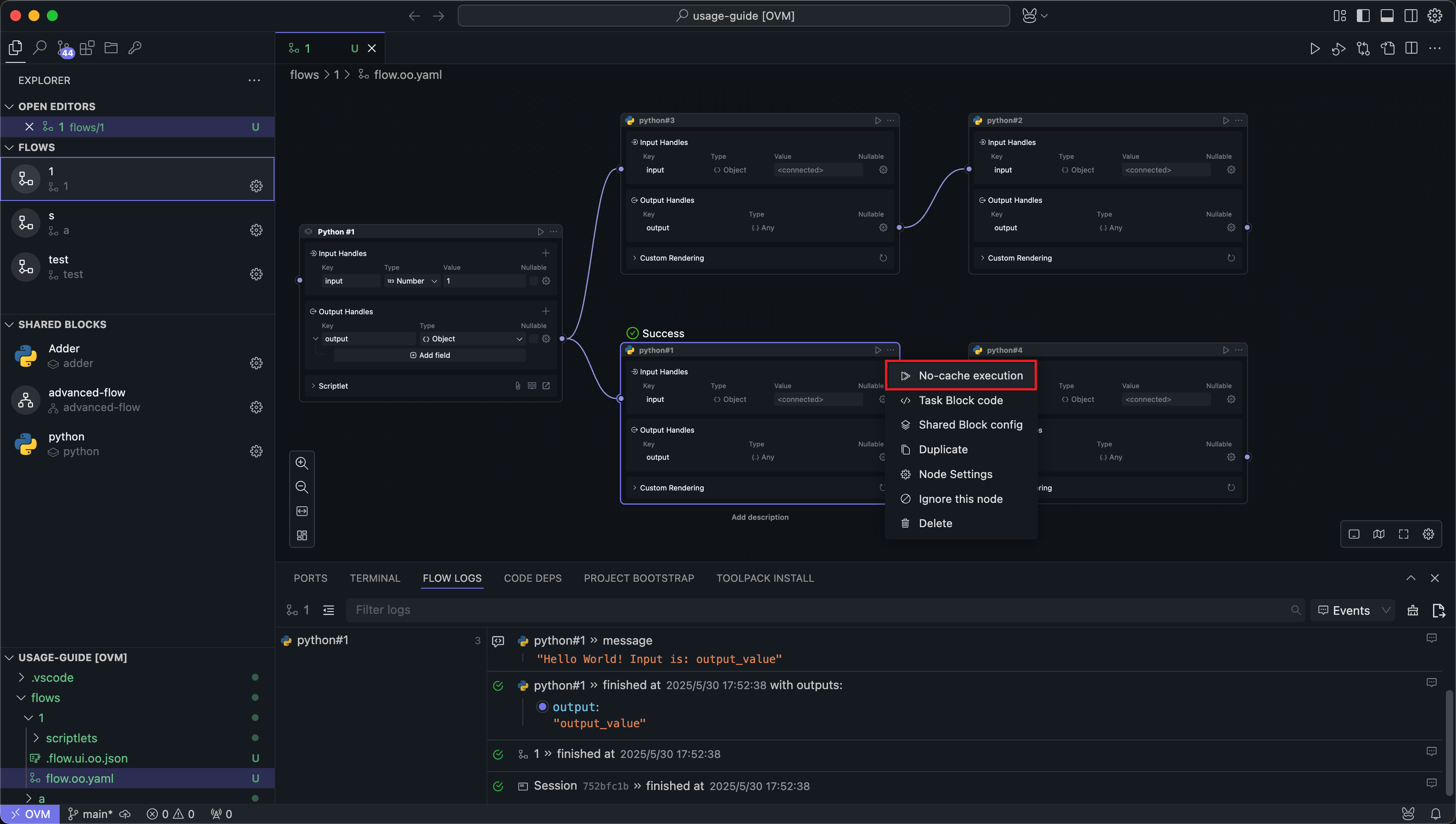Image resolution: width=1456 pixels, height=824 pixels.
Task: Run python#3 node play icon
Action: click(878, 121)
